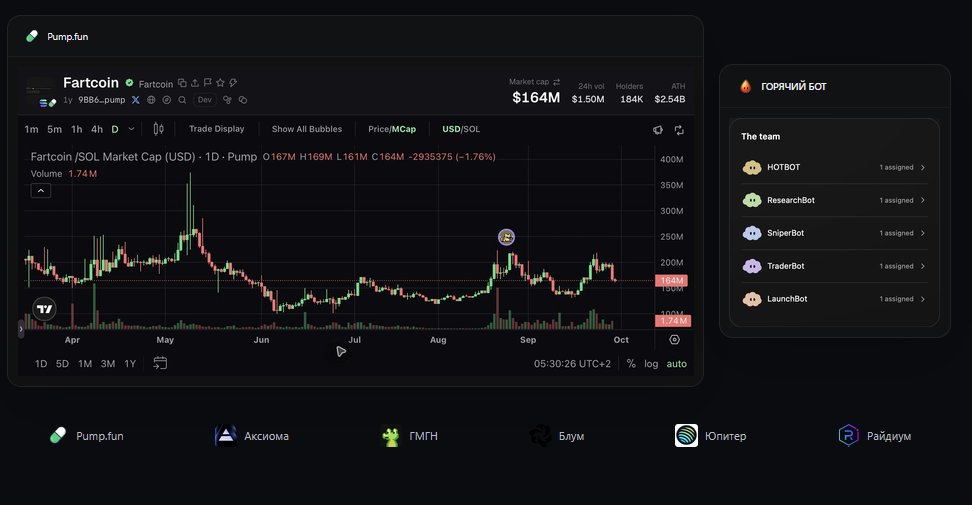Click the HOTBOT cloud avatar icon
The height and width of the screenshot is (505, 972).
click(752, 167)
